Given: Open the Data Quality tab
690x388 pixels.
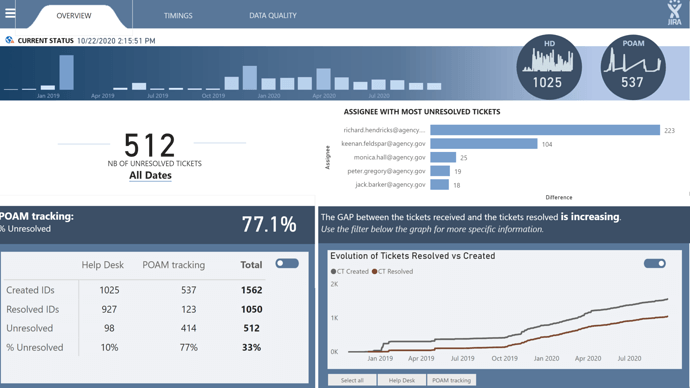Looking at the screenshot, I should [273, 15].
